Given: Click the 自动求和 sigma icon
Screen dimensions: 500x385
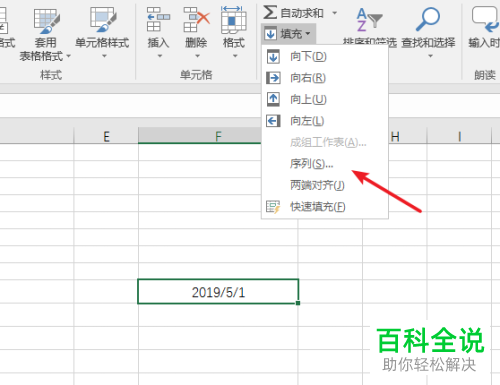Looking at the screenshot, I should (x=270, y=12).
